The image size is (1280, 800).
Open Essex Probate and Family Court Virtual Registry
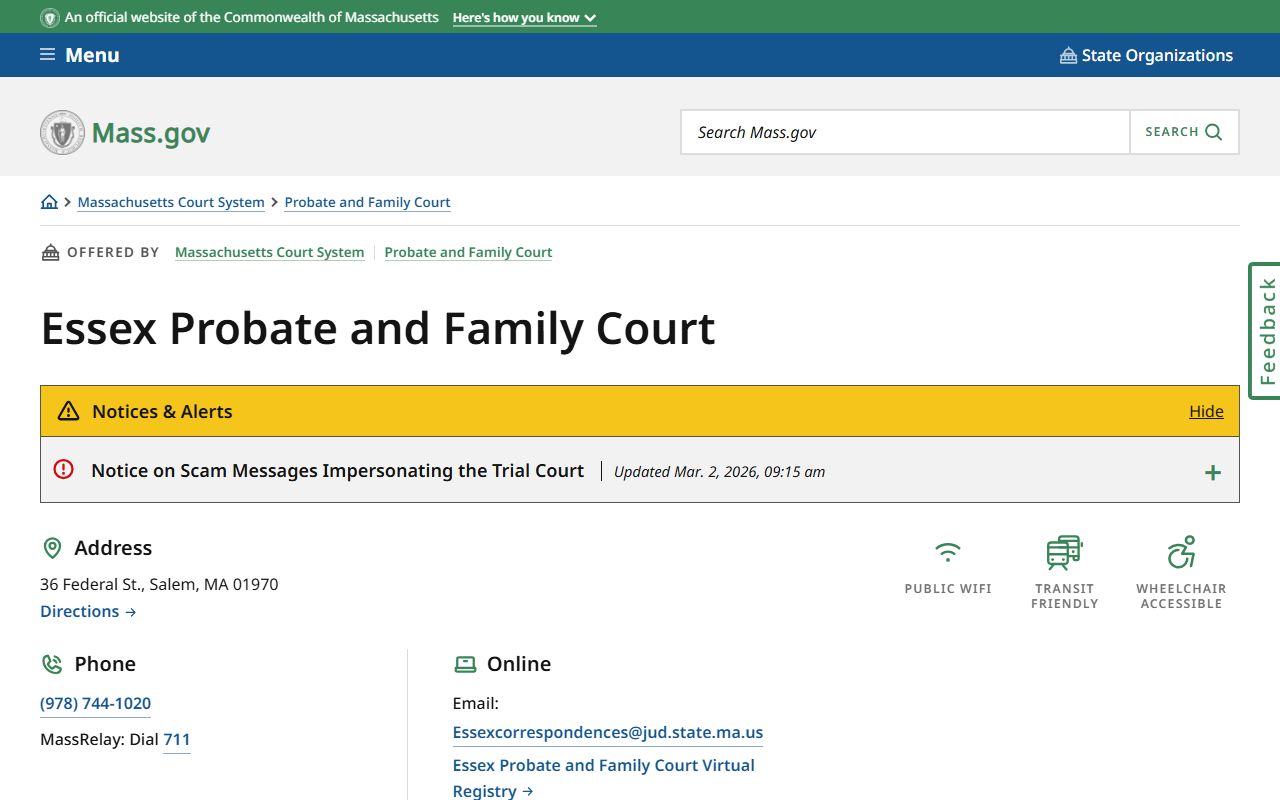pos(603,778)
